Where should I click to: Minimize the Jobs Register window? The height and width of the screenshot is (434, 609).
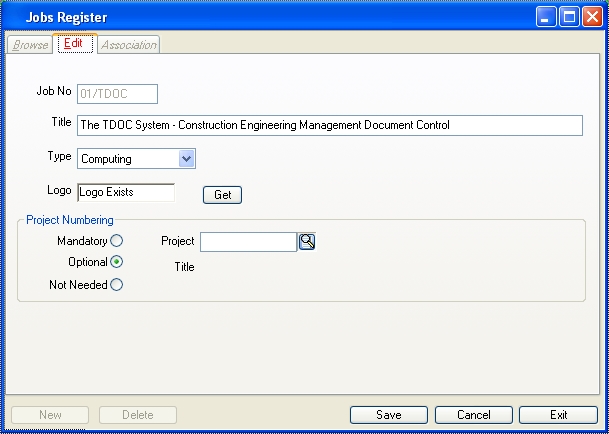(x=546, y=17)
